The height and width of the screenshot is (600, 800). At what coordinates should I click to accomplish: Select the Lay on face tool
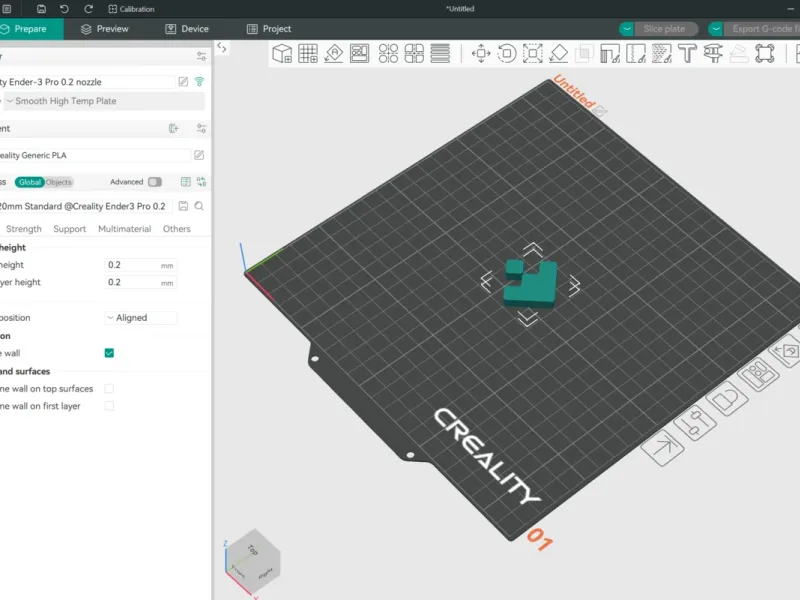point(559,53)
